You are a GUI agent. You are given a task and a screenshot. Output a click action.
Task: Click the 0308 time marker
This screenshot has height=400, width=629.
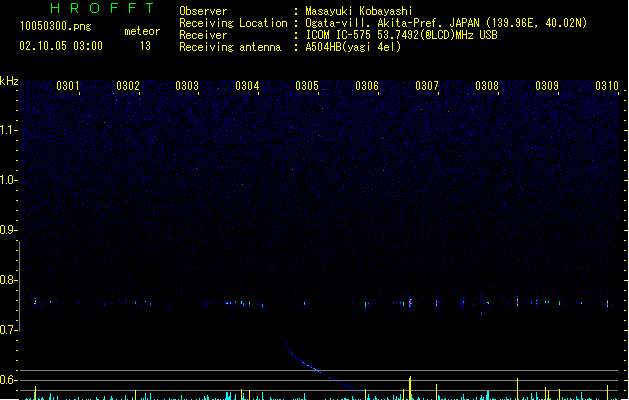(487, 86)
